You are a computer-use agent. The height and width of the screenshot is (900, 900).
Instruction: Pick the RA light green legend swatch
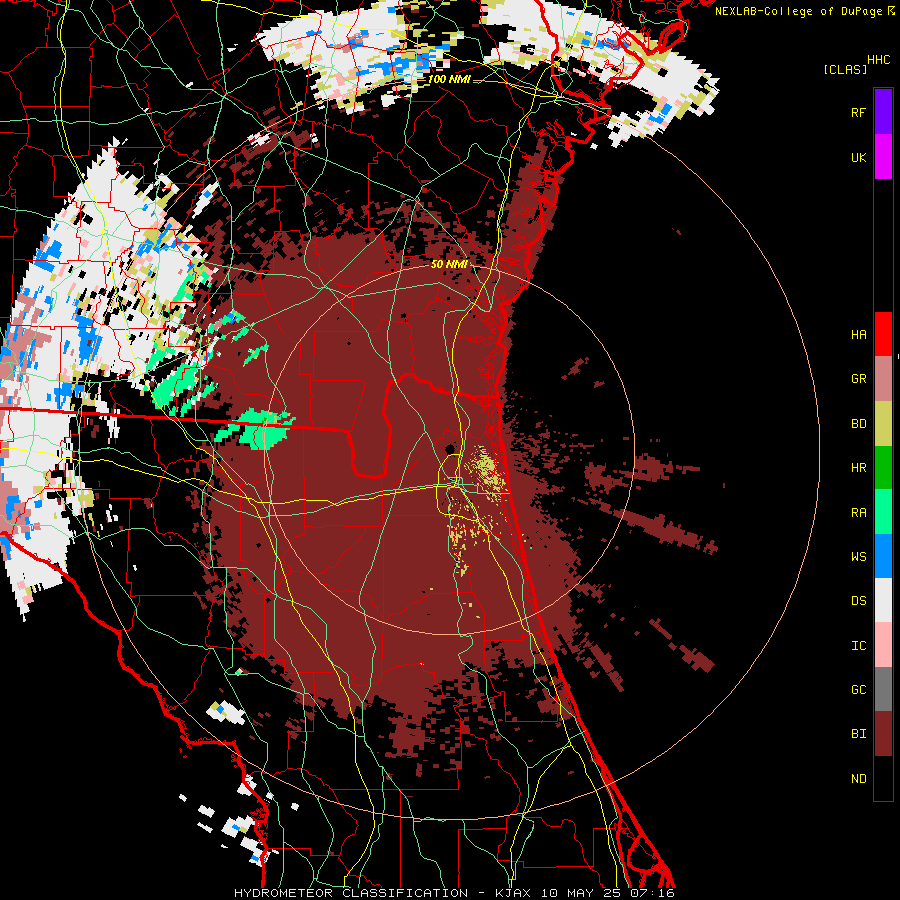click(x=883, y=512)
